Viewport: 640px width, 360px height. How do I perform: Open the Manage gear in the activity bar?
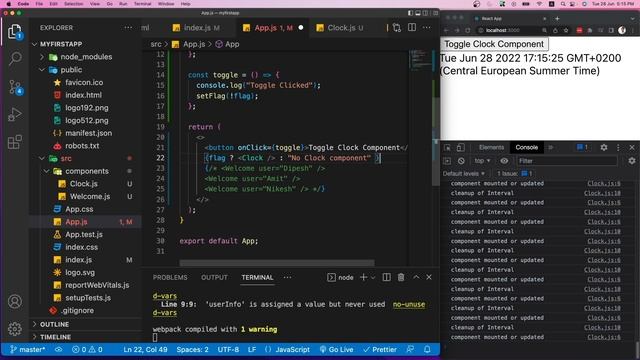click(15, 328)
